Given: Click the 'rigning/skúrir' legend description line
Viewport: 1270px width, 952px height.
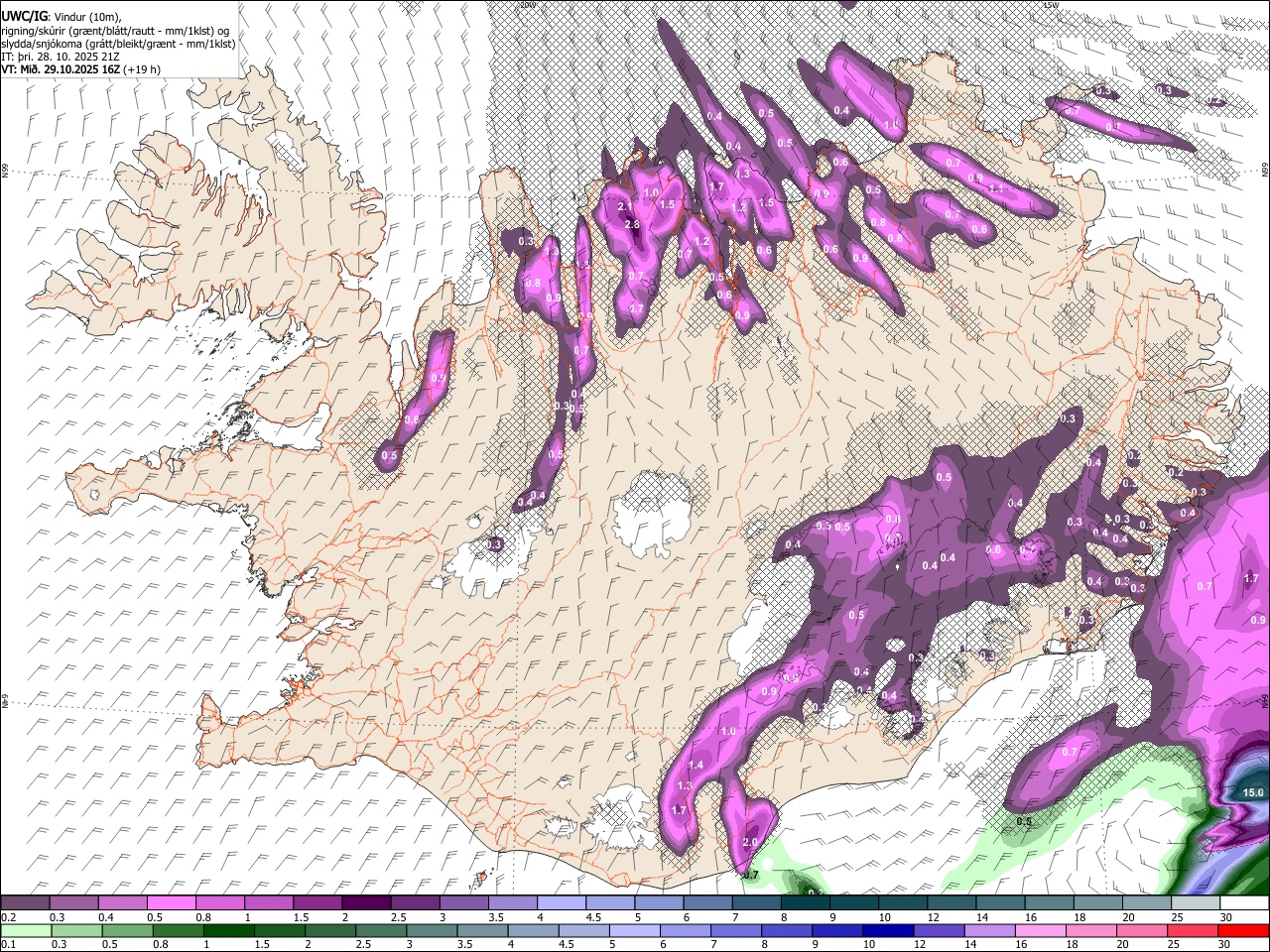Looking at the screenshot, I should click(115, 31).
